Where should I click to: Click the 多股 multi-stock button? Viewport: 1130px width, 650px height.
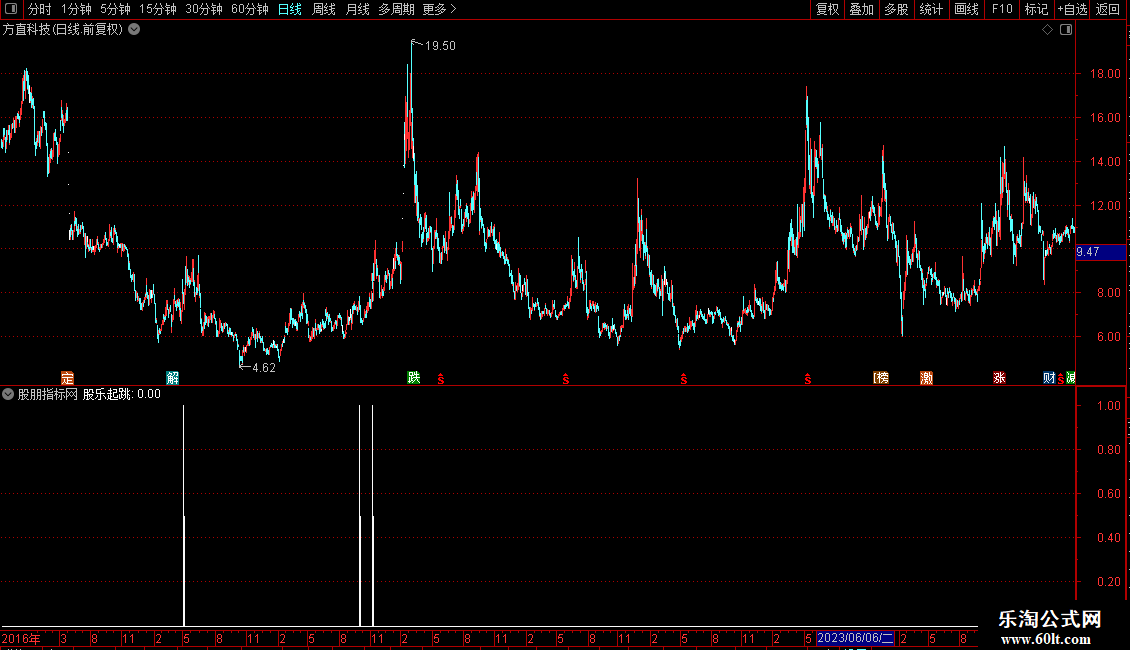click(896, 9)
